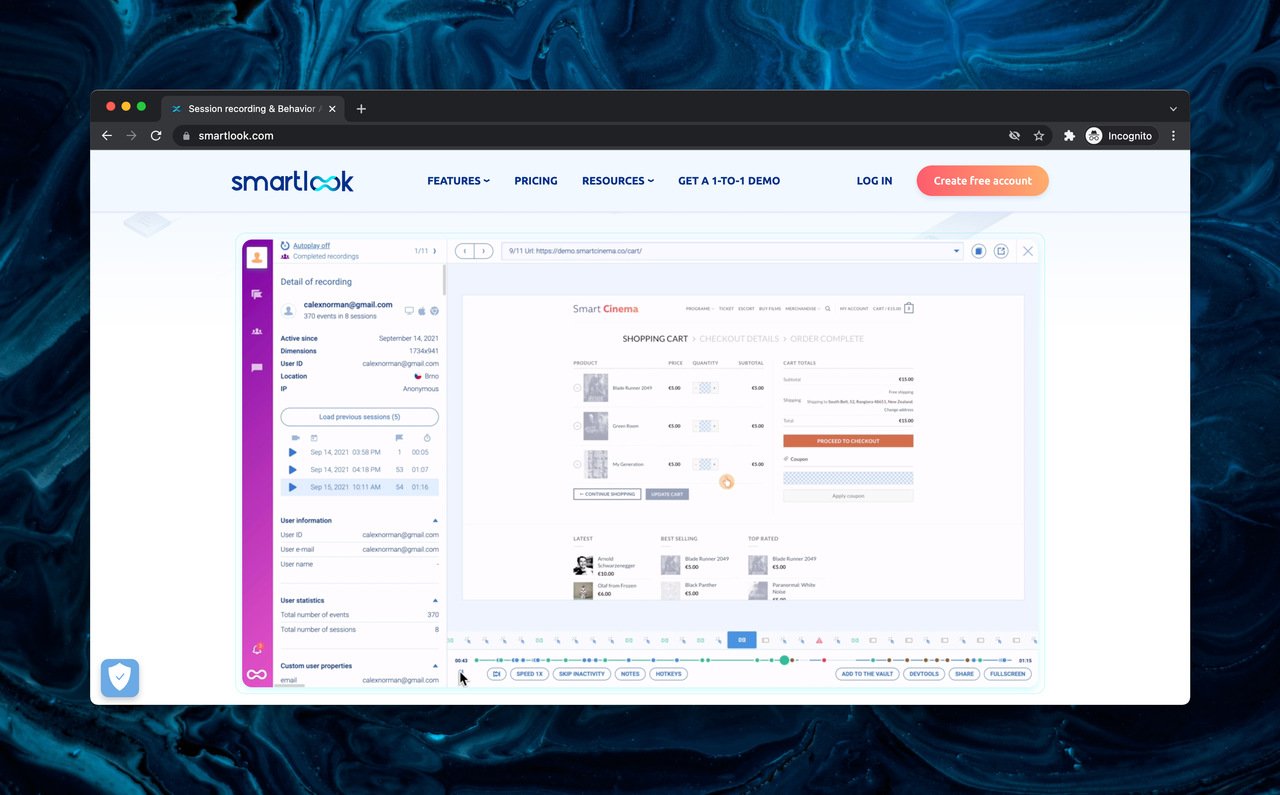Click the privacy shield badge icon
1280x795 pixels.
click(x=120, y=678)
